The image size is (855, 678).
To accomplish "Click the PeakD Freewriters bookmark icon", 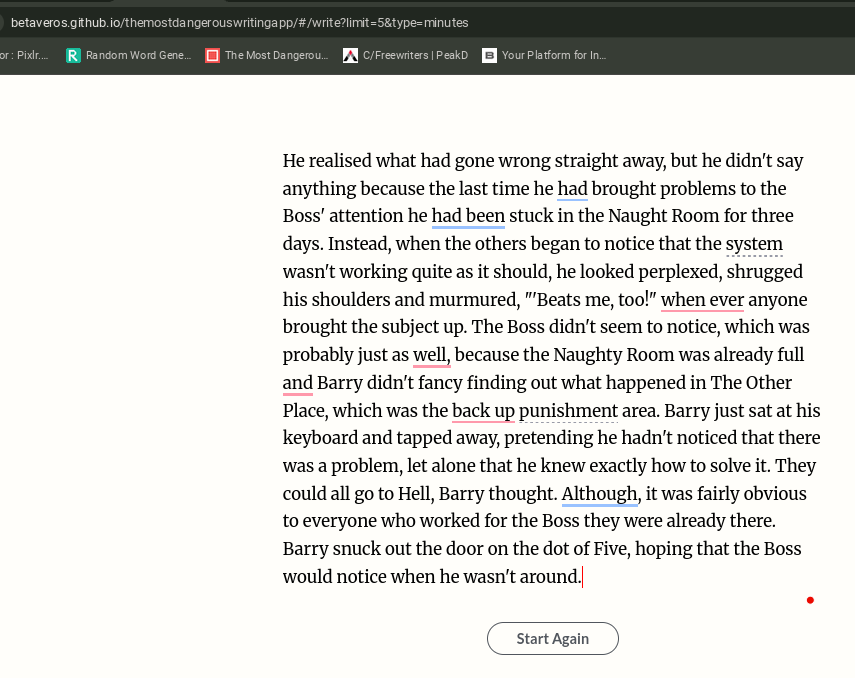I will (x=350, y=56).
